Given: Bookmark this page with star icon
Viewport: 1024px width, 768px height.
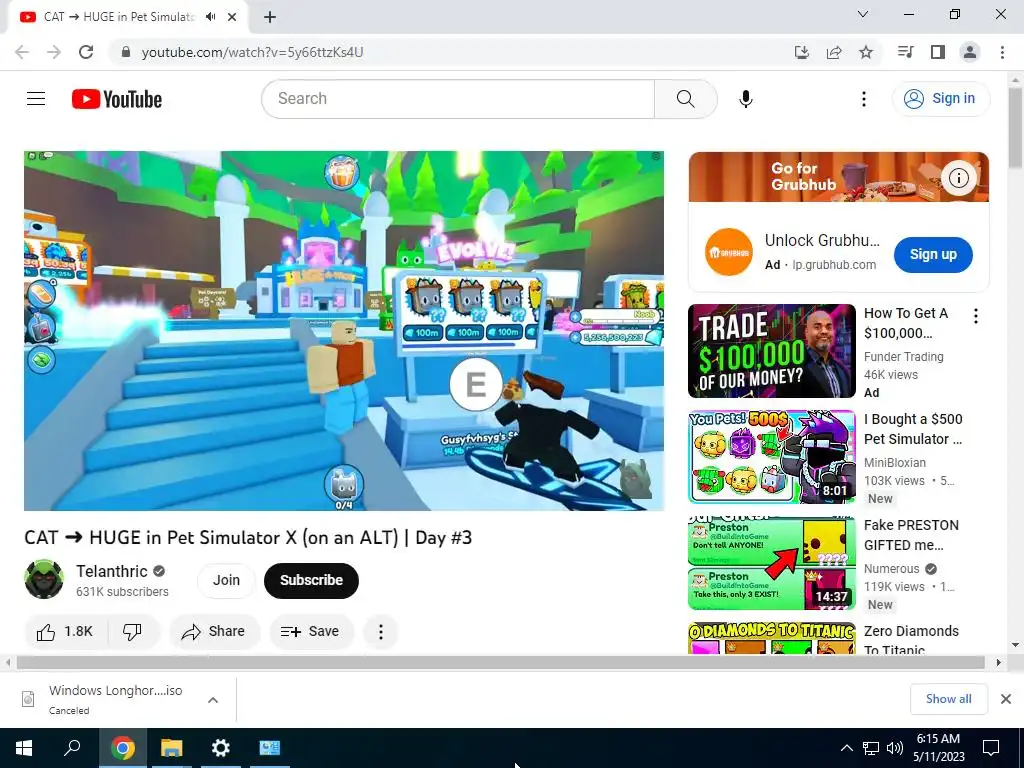Looking at the screenshot, I should (x=866, y=52).
